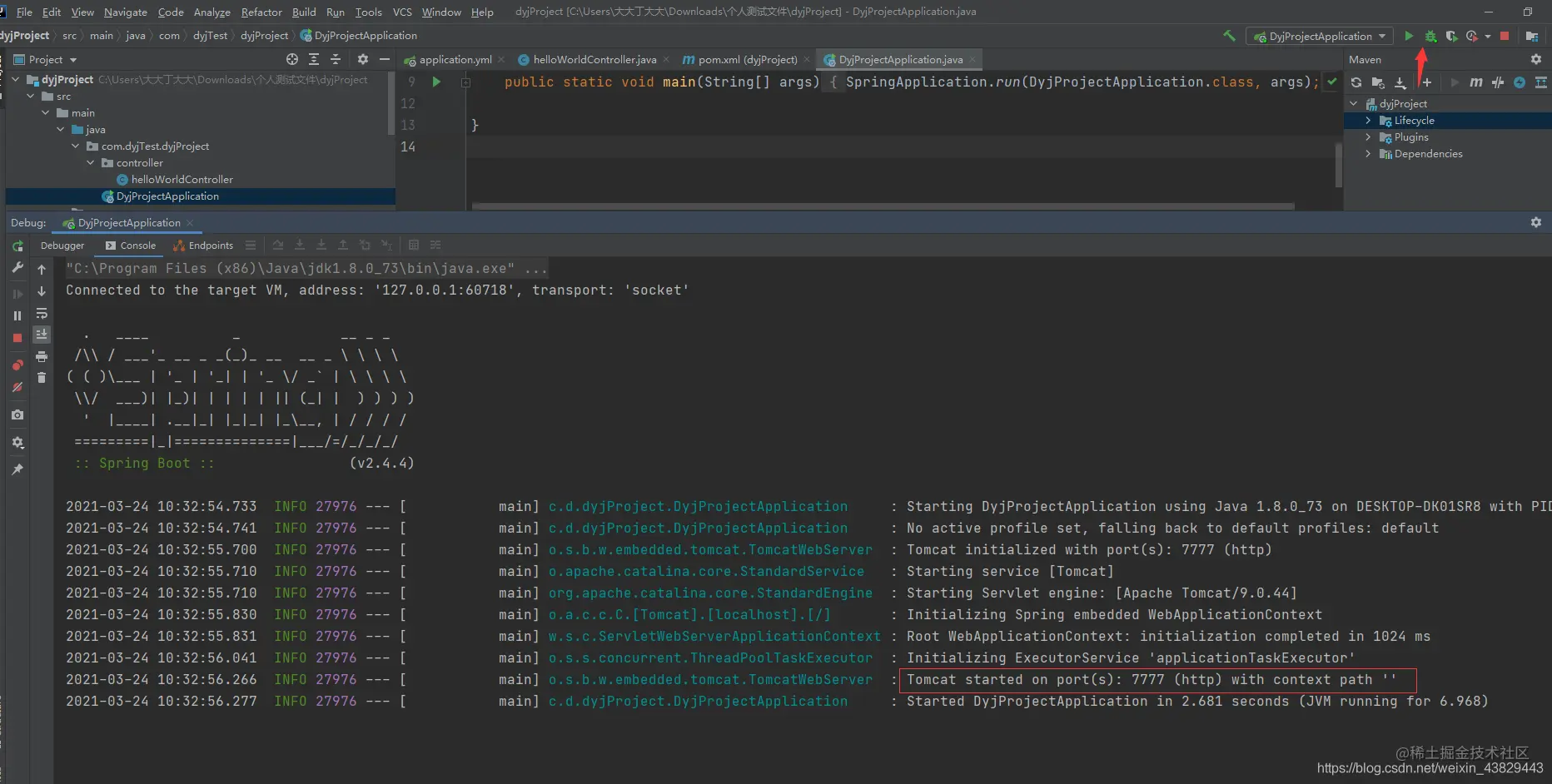Screen dimensions: 1552x784
Task: Toggle Maven Skip Tests mode
Action: (1498, 82)
